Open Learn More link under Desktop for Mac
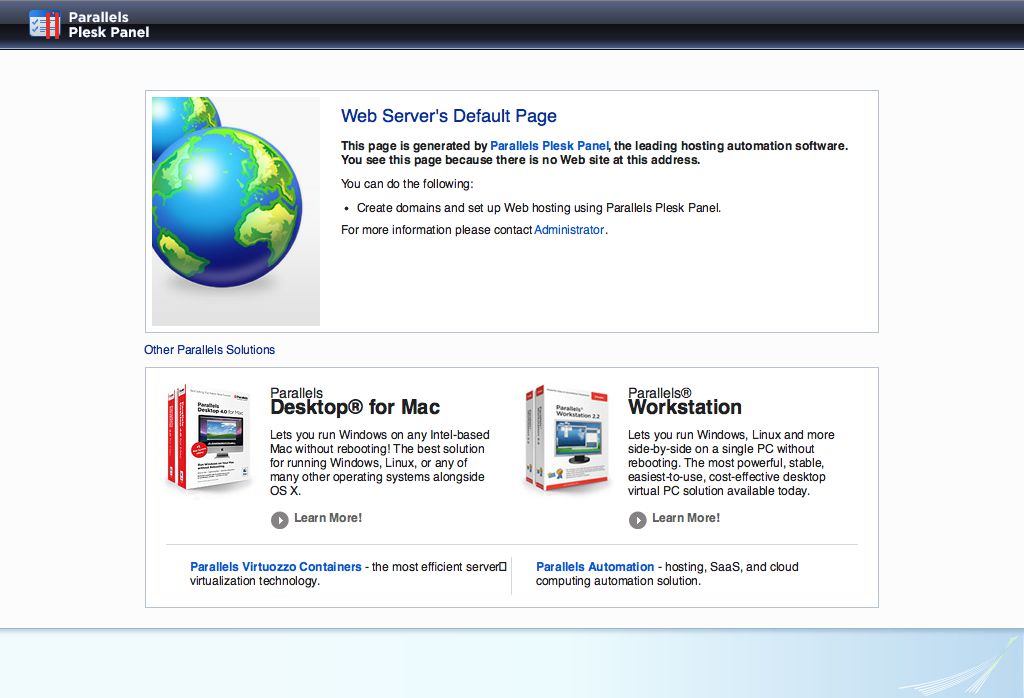The height and width of the screenshot is (698, 1024). (x=328, y=518)
